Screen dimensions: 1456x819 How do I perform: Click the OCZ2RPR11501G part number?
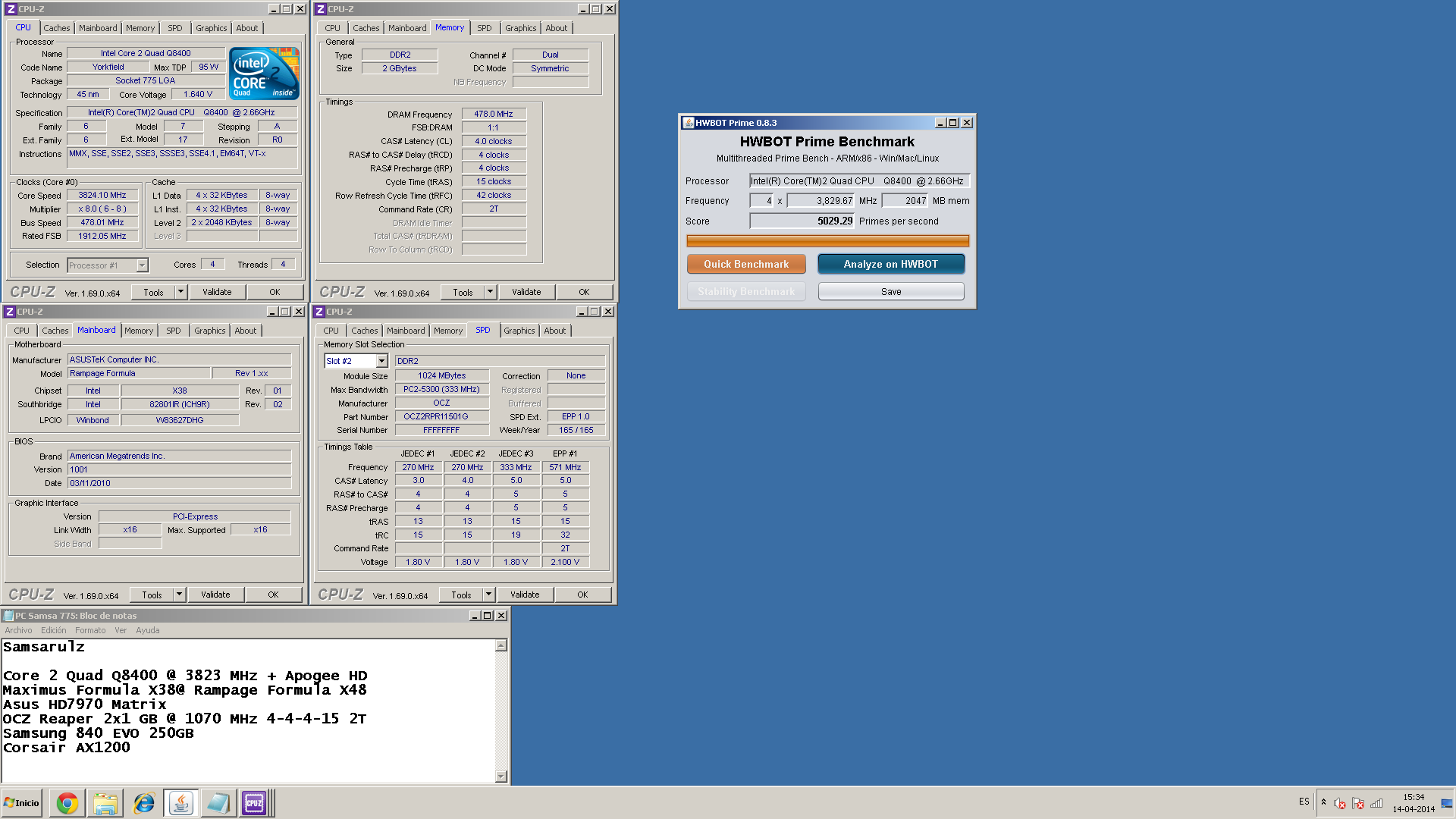[x=441, y=416]
